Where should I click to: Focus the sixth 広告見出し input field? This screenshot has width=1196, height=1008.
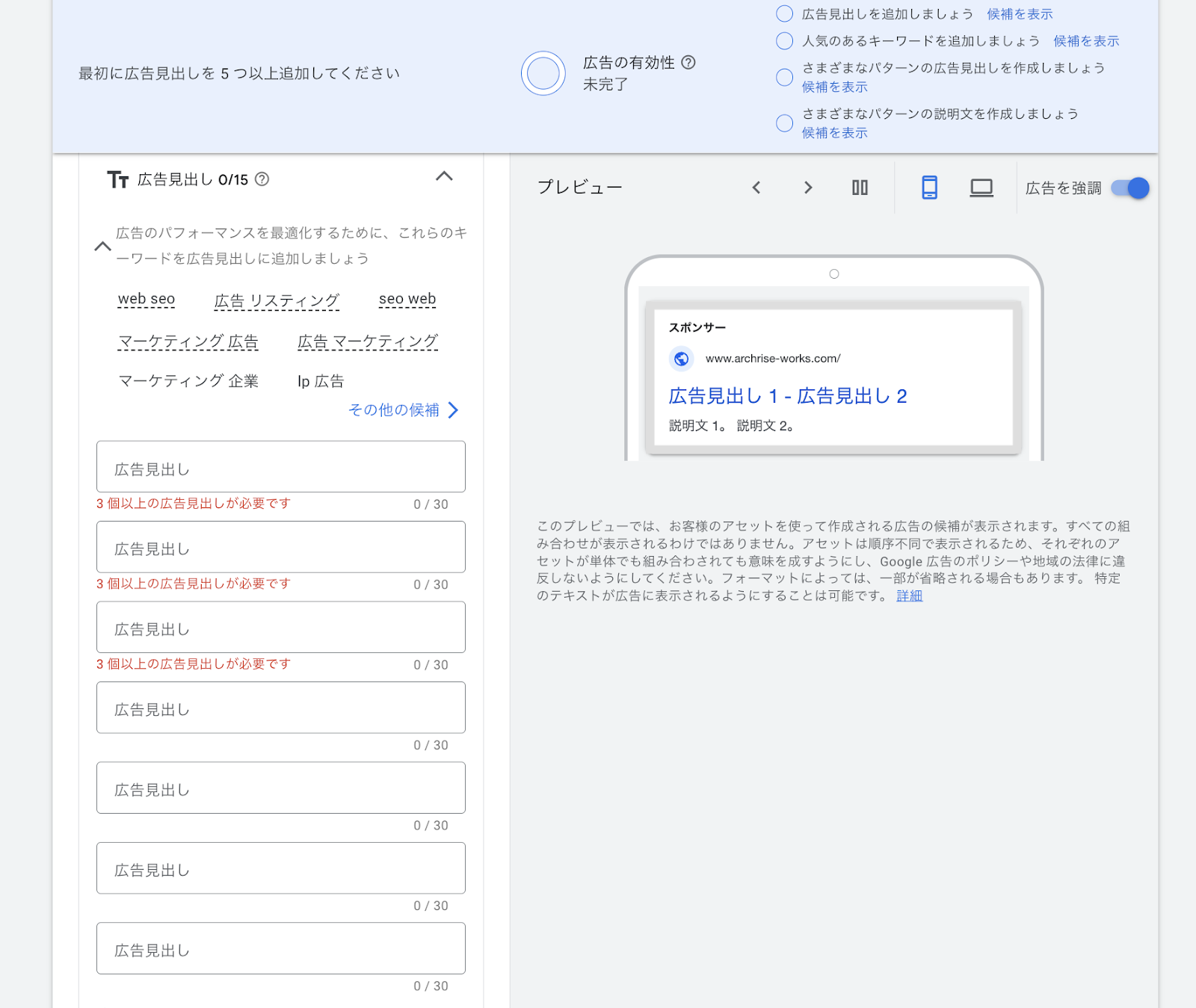pos(281,868)
